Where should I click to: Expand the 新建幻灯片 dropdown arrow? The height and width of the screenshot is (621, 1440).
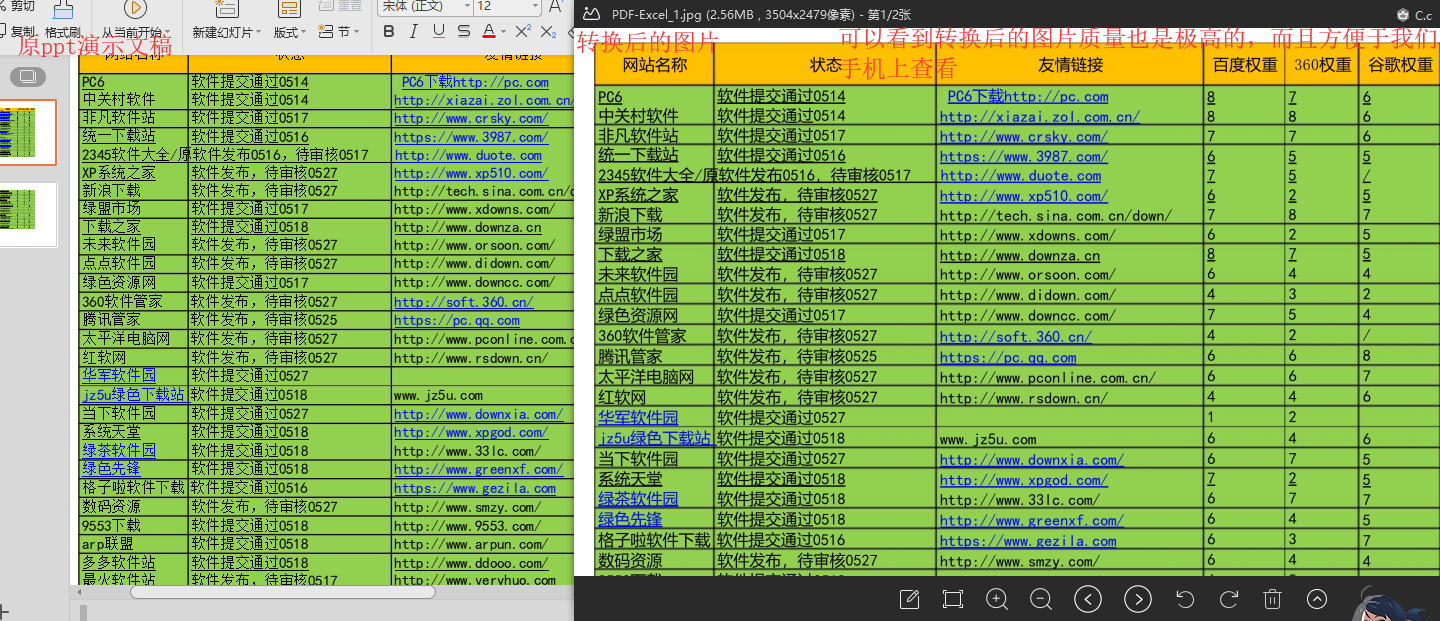258,32
